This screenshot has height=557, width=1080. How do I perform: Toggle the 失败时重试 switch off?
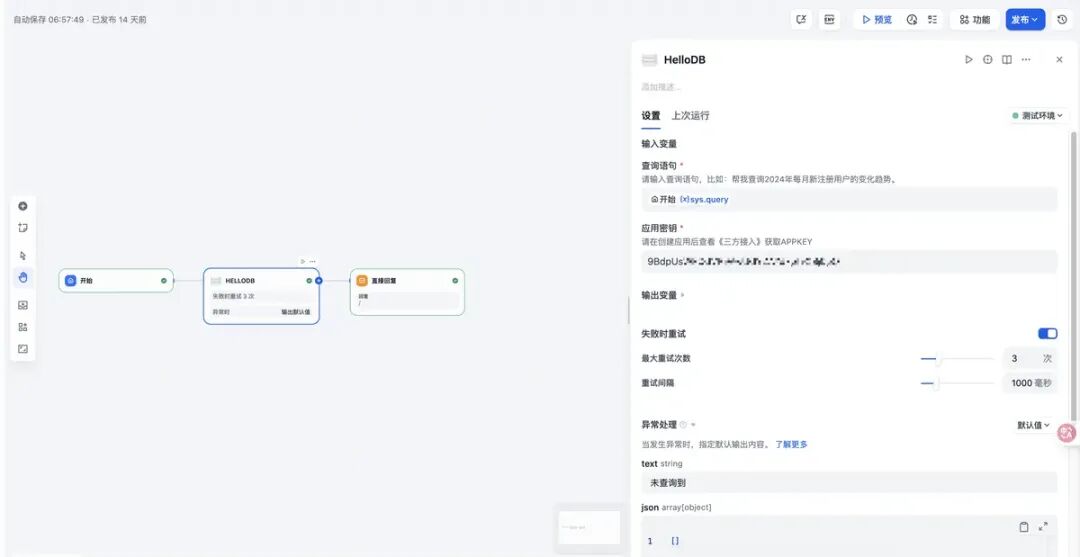[x=1048, y=334]
